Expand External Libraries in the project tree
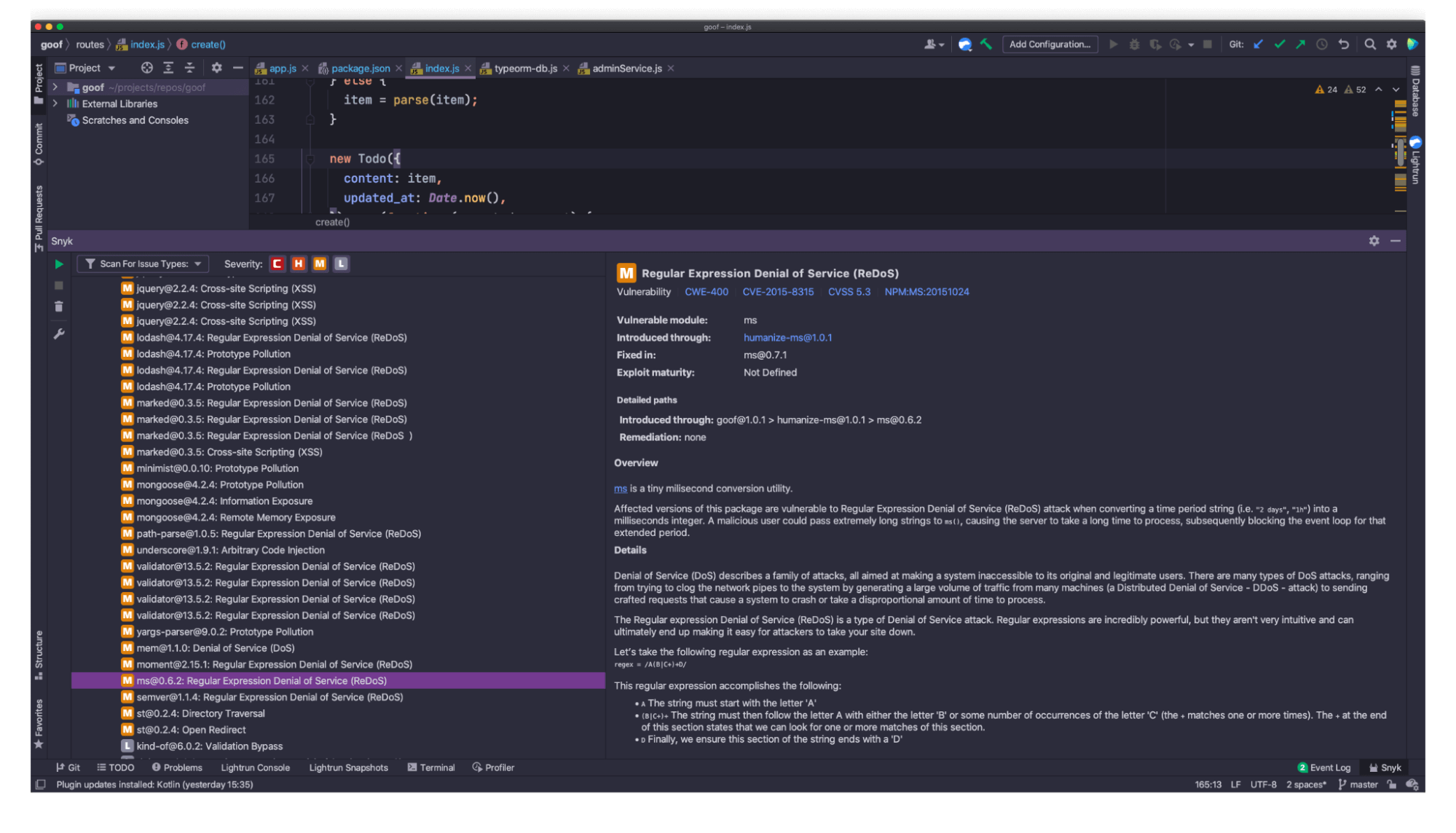The width and height of the screenshot is (1456, 833). point(56,103)
